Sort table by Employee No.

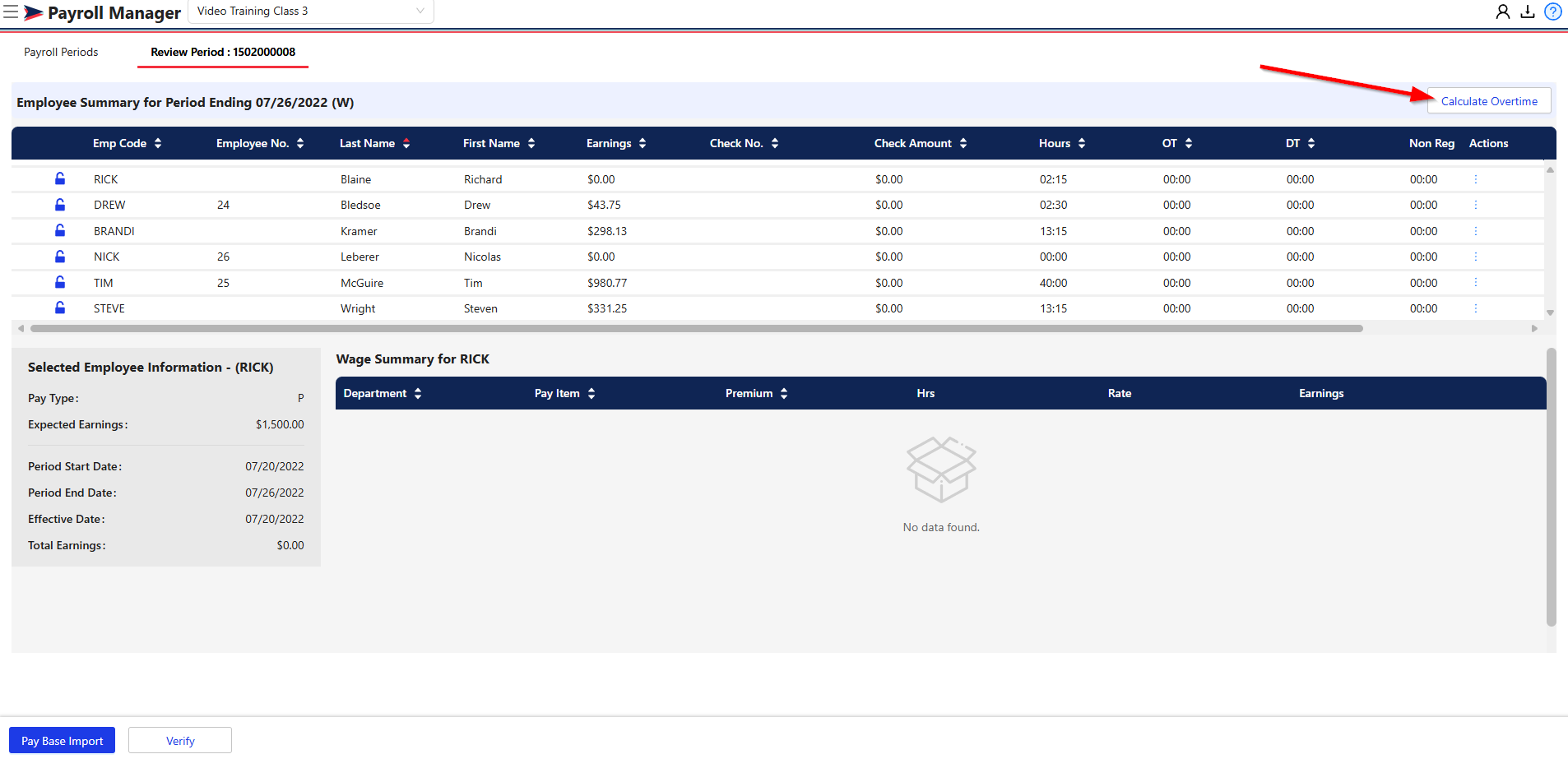coord(300,143)
